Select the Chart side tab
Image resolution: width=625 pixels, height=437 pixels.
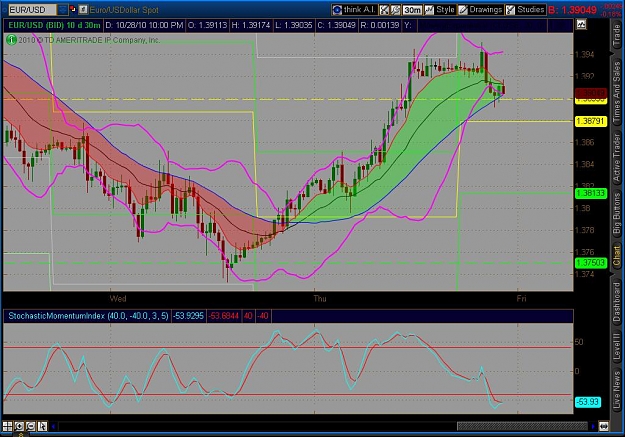point(617,256)
